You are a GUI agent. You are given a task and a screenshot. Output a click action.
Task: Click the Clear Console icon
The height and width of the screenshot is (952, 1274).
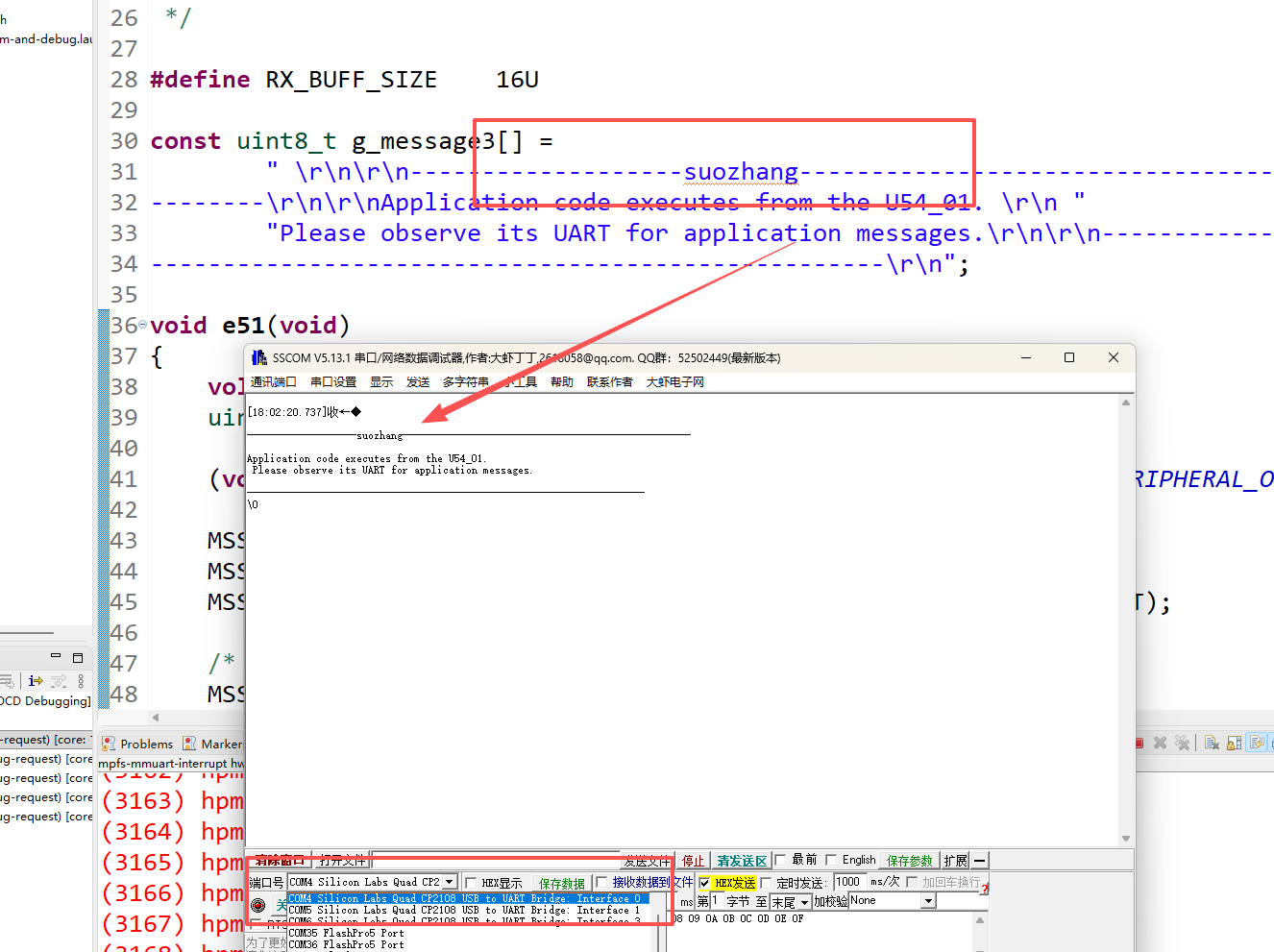click(1212, 743)
